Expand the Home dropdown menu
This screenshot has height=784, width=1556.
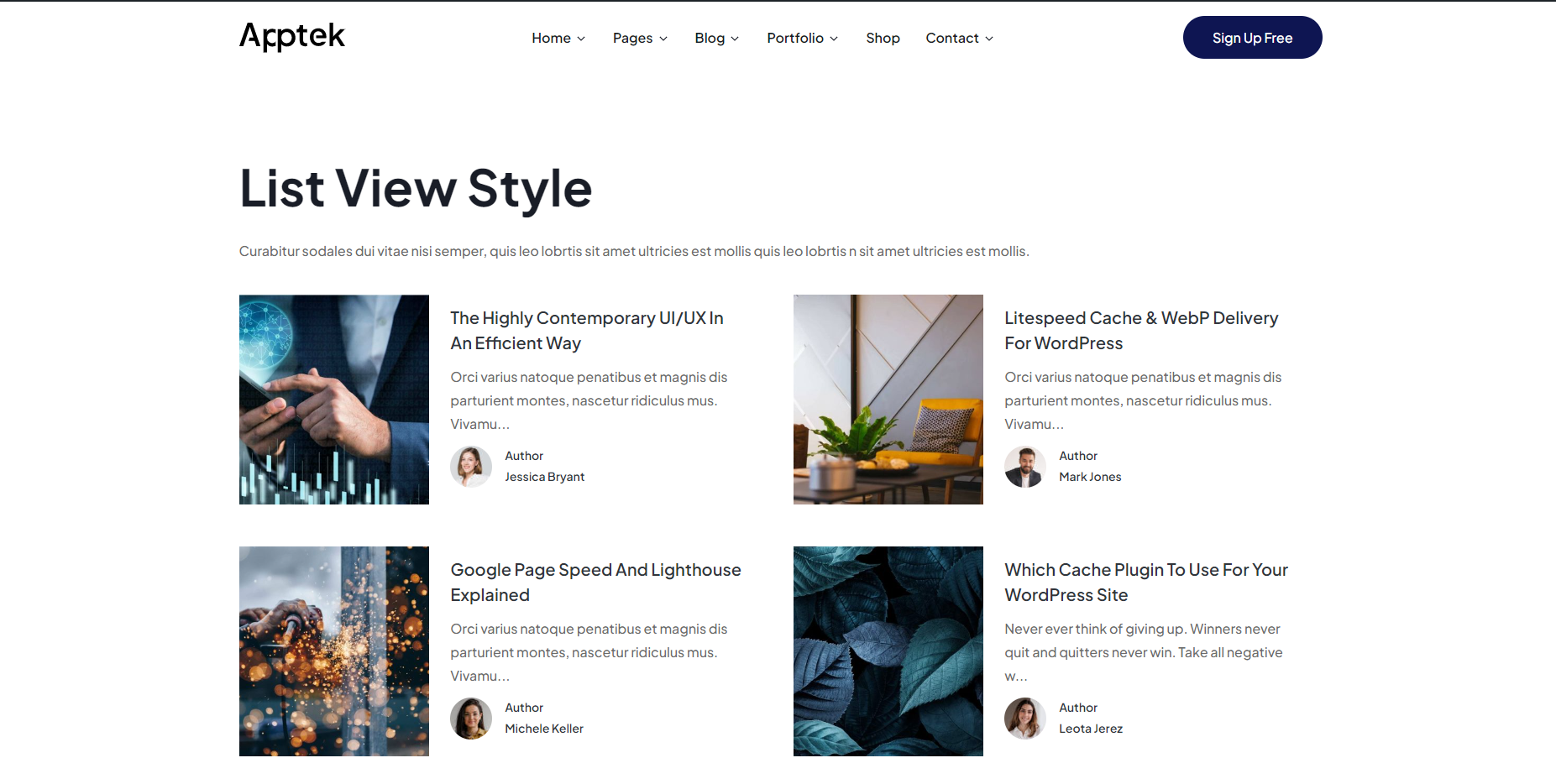pyautogui.click(x=558, y=39)
